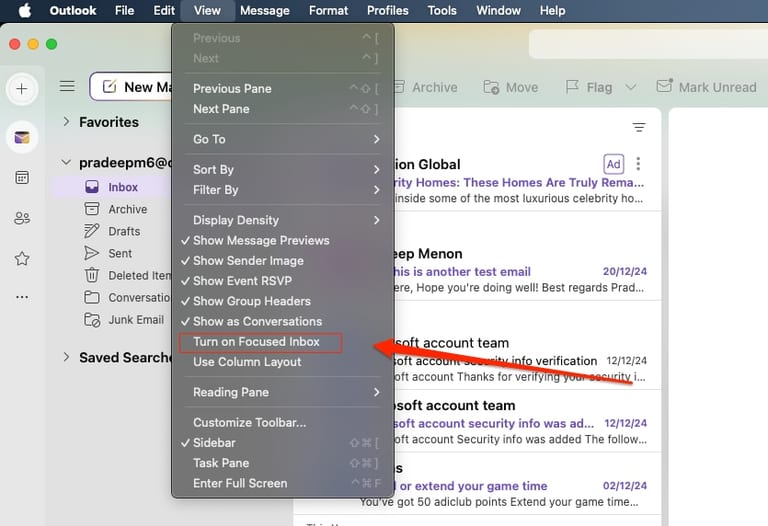Click the Deleted Items trash icon
The height and width of the screenshot is (526, 768).
[92, 275]
